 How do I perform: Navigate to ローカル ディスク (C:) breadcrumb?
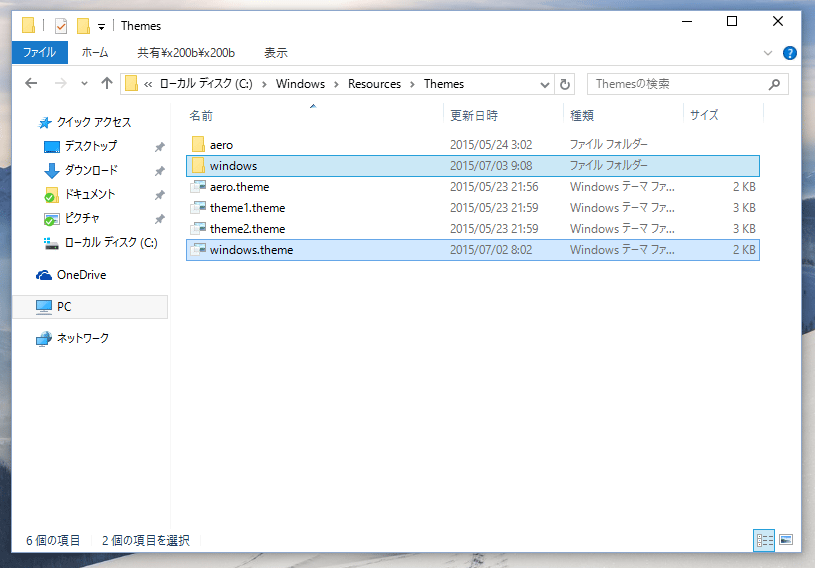click(x=206, y=84)
